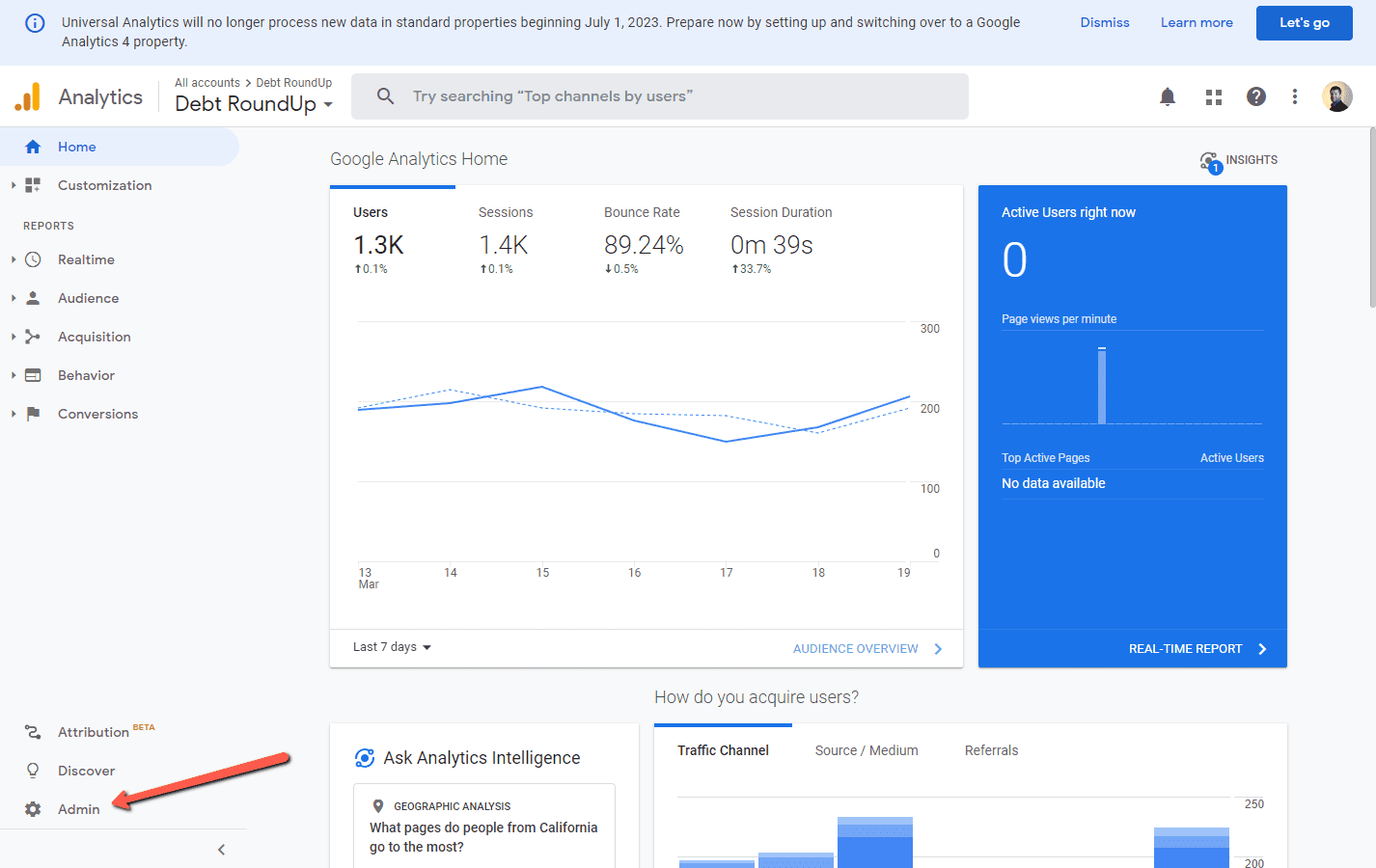1376x868 pixels.
Task: Click the Attribution path icon
Action: click(33, 732)
